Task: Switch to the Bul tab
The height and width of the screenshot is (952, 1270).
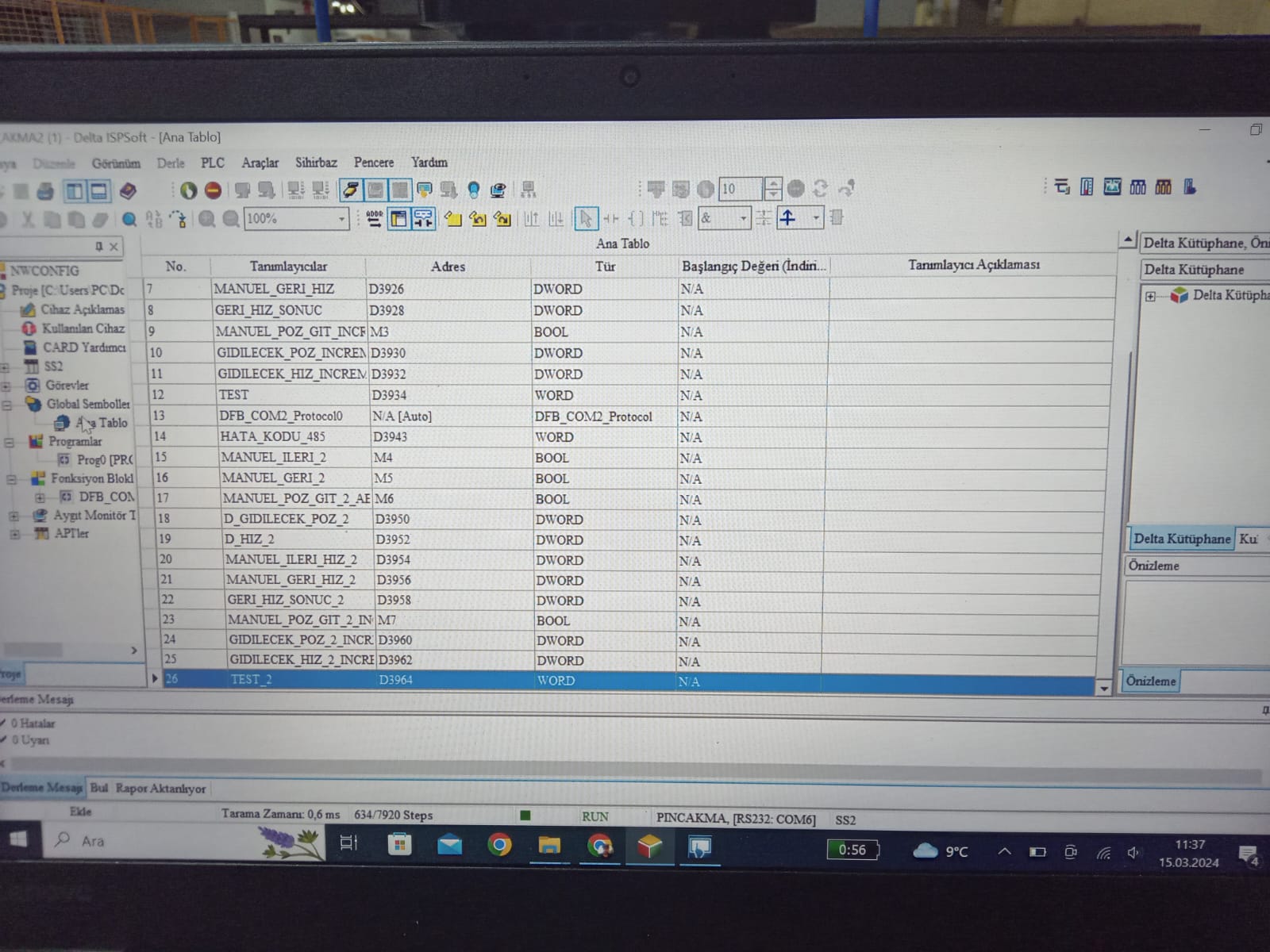Action: point(98,788)
